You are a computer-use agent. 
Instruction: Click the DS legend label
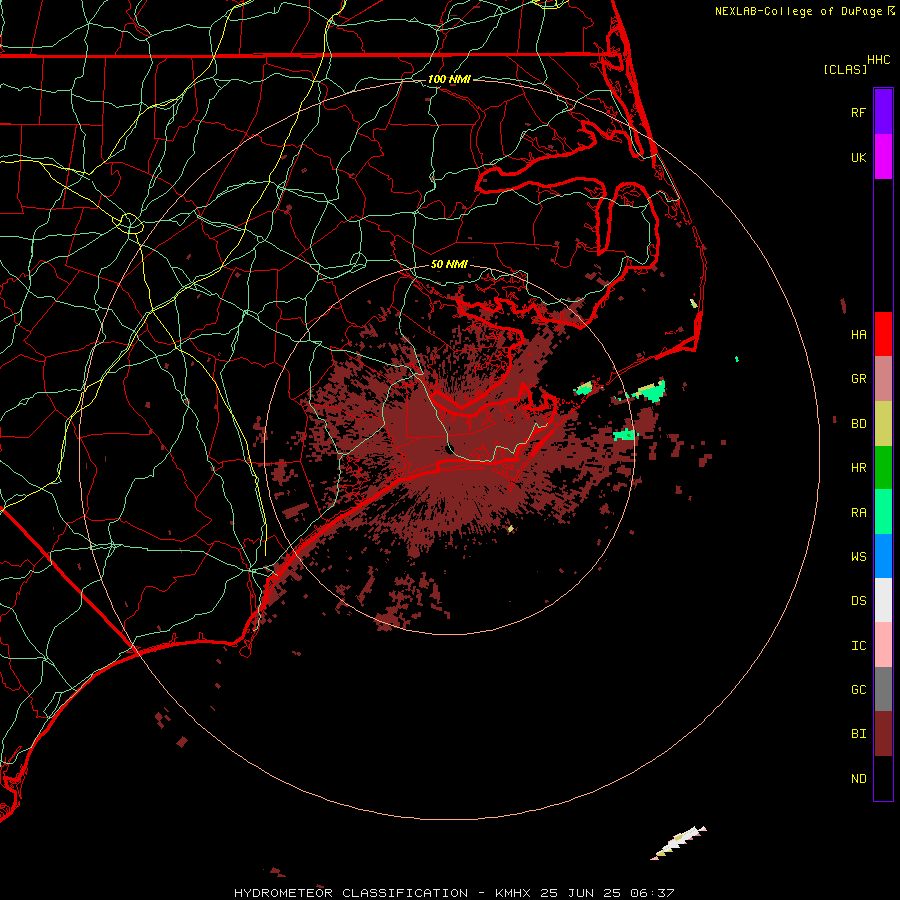(858, 600)
